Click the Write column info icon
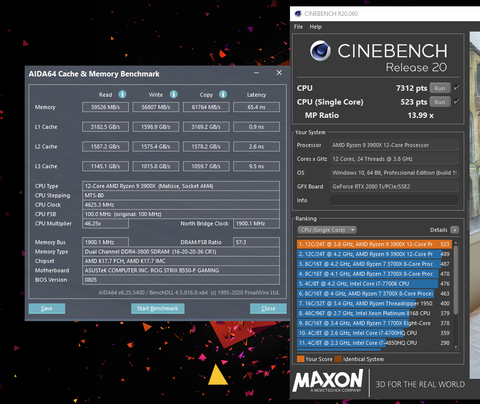The width and height of the screenshot is (480, 404). 174,94
